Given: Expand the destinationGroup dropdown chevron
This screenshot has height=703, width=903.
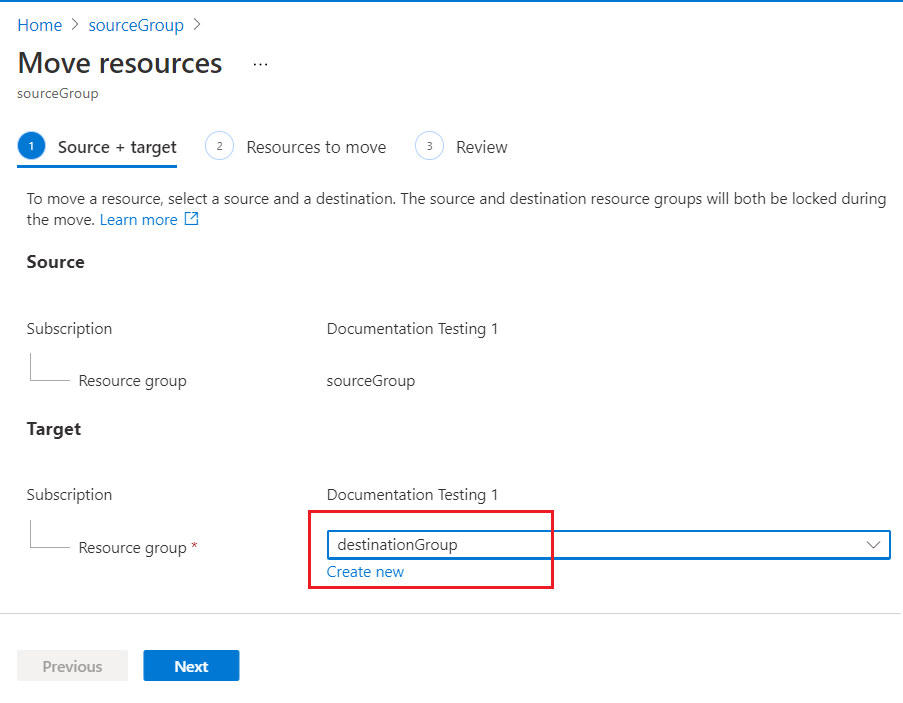Looking at the screenshot, I should [x=874, y=544].
